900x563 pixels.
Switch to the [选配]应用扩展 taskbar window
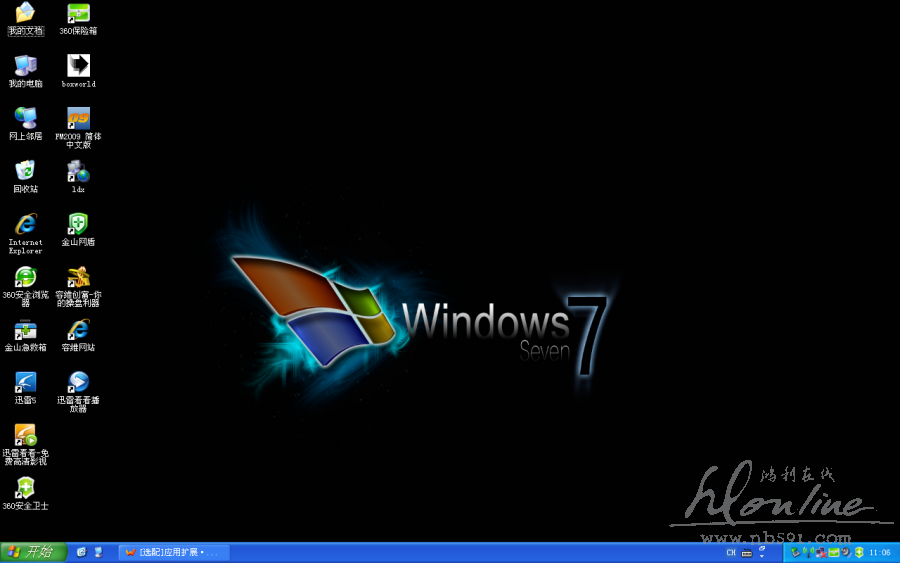(173, 552)
